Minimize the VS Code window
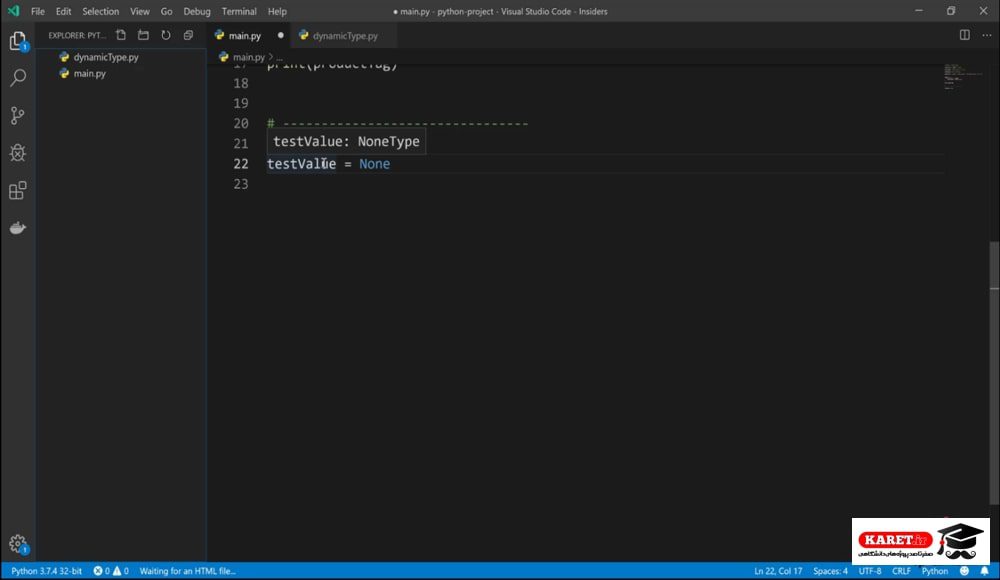 click(918, 11)
